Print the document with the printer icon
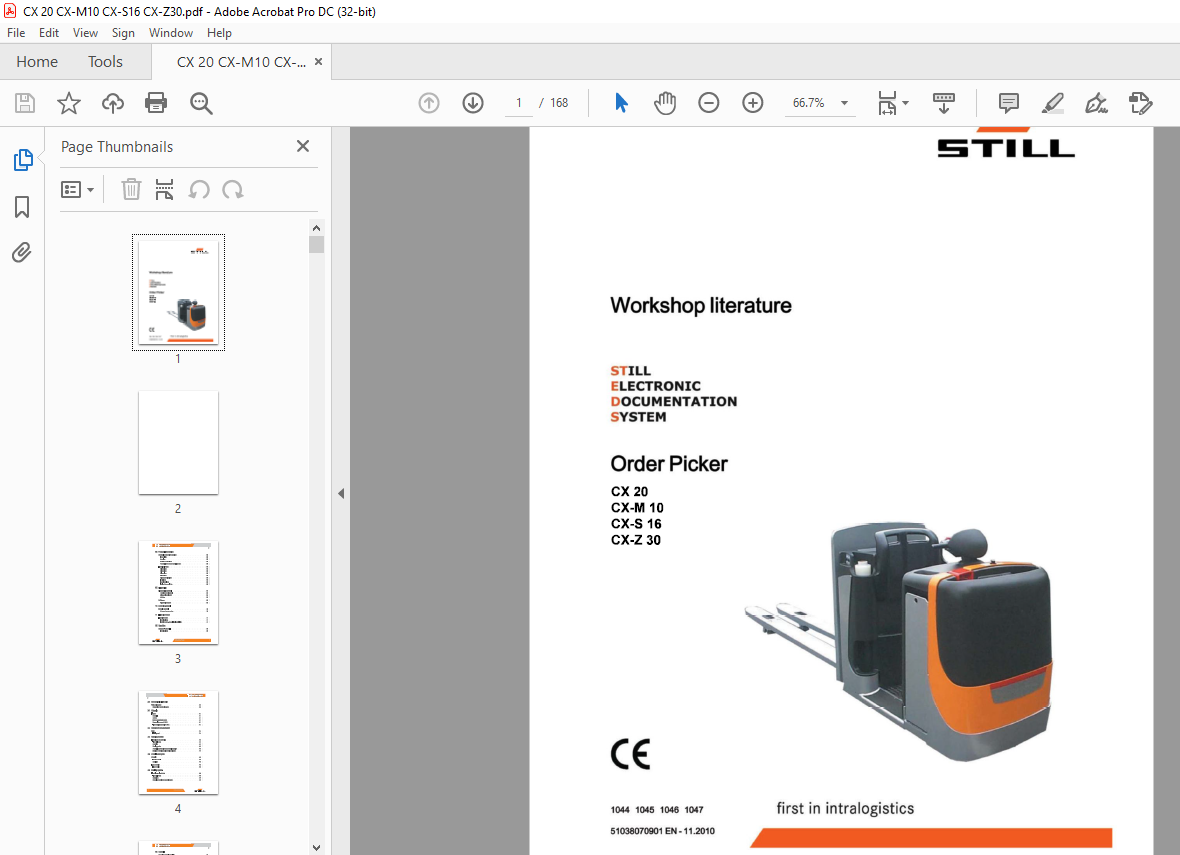Image resolution: width=1180 pixels, height=855 pixels. coord(156,103)
